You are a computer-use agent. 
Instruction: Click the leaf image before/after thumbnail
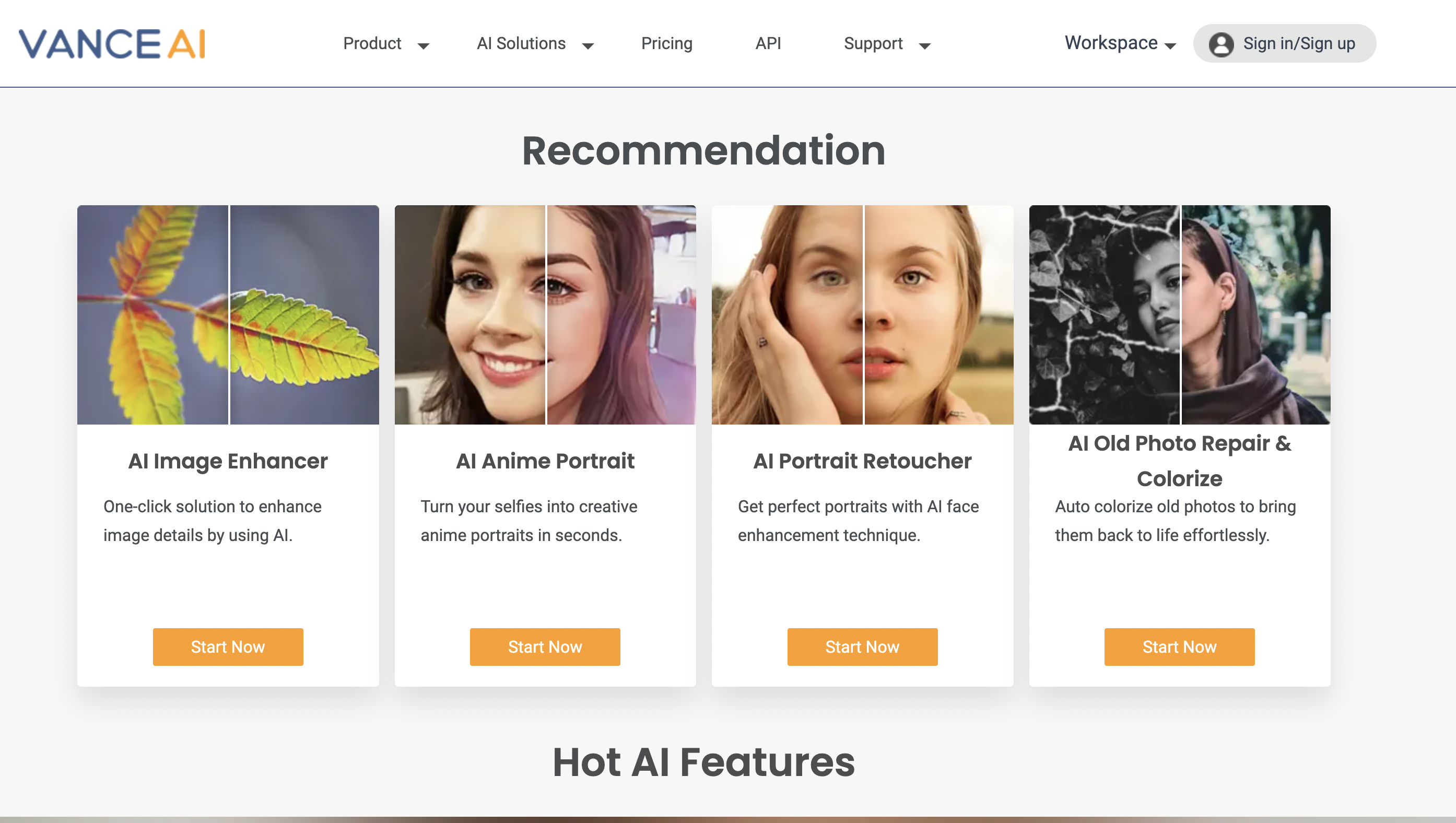pos(228,314)
